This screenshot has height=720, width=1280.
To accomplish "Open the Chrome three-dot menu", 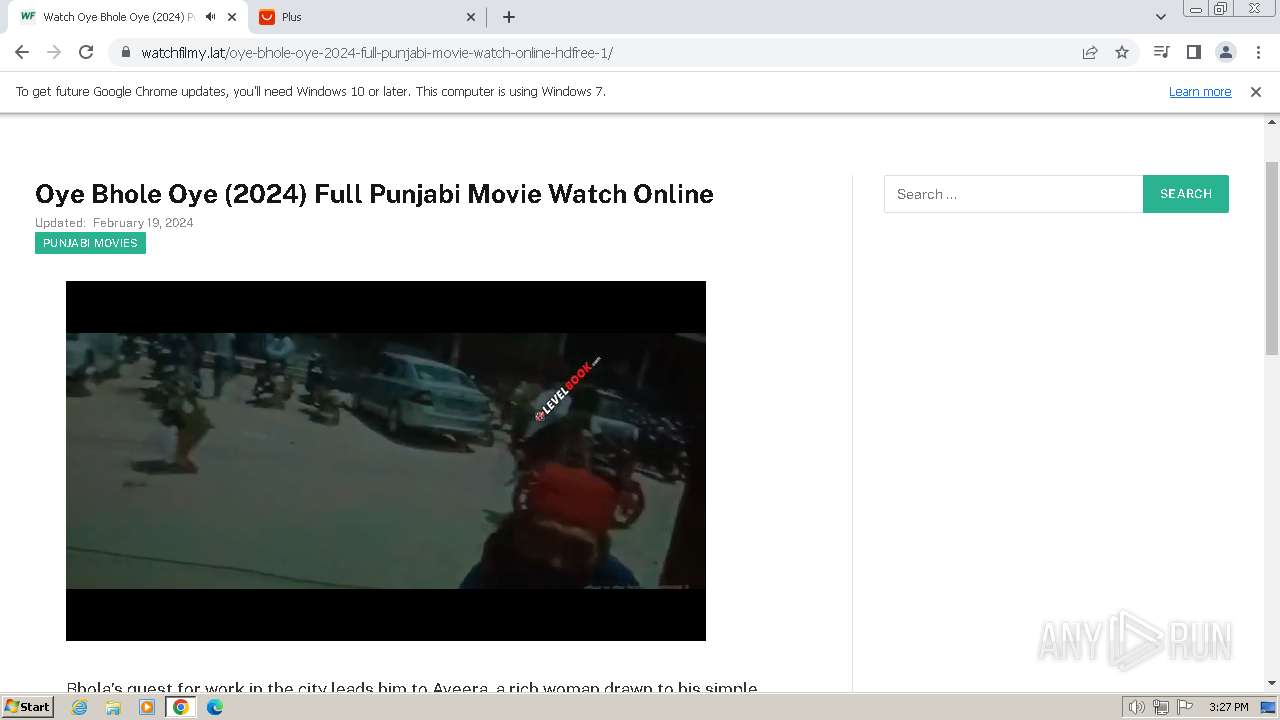I will pos(1257,52).
